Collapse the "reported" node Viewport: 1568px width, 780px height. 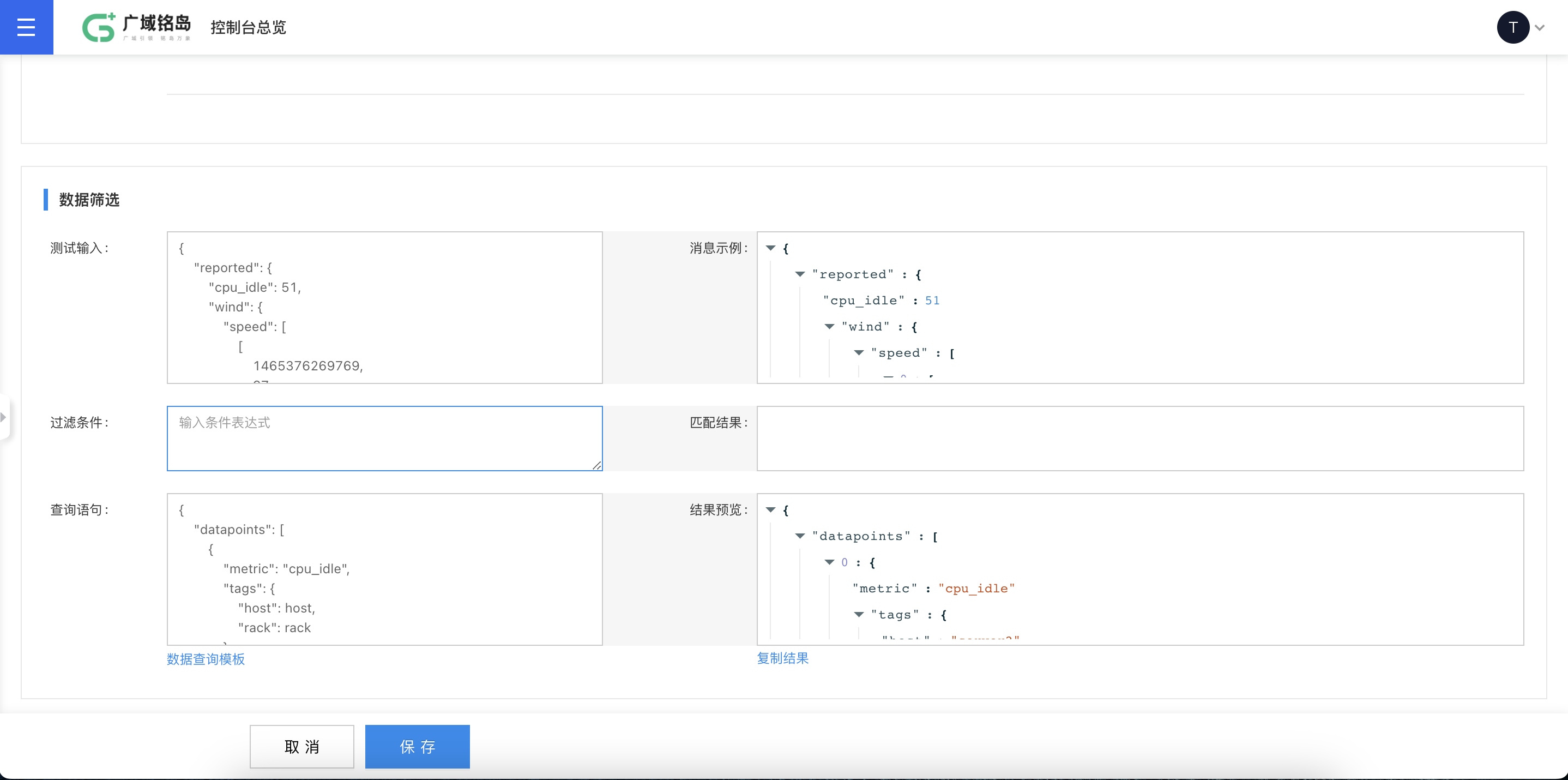[800, 274]
